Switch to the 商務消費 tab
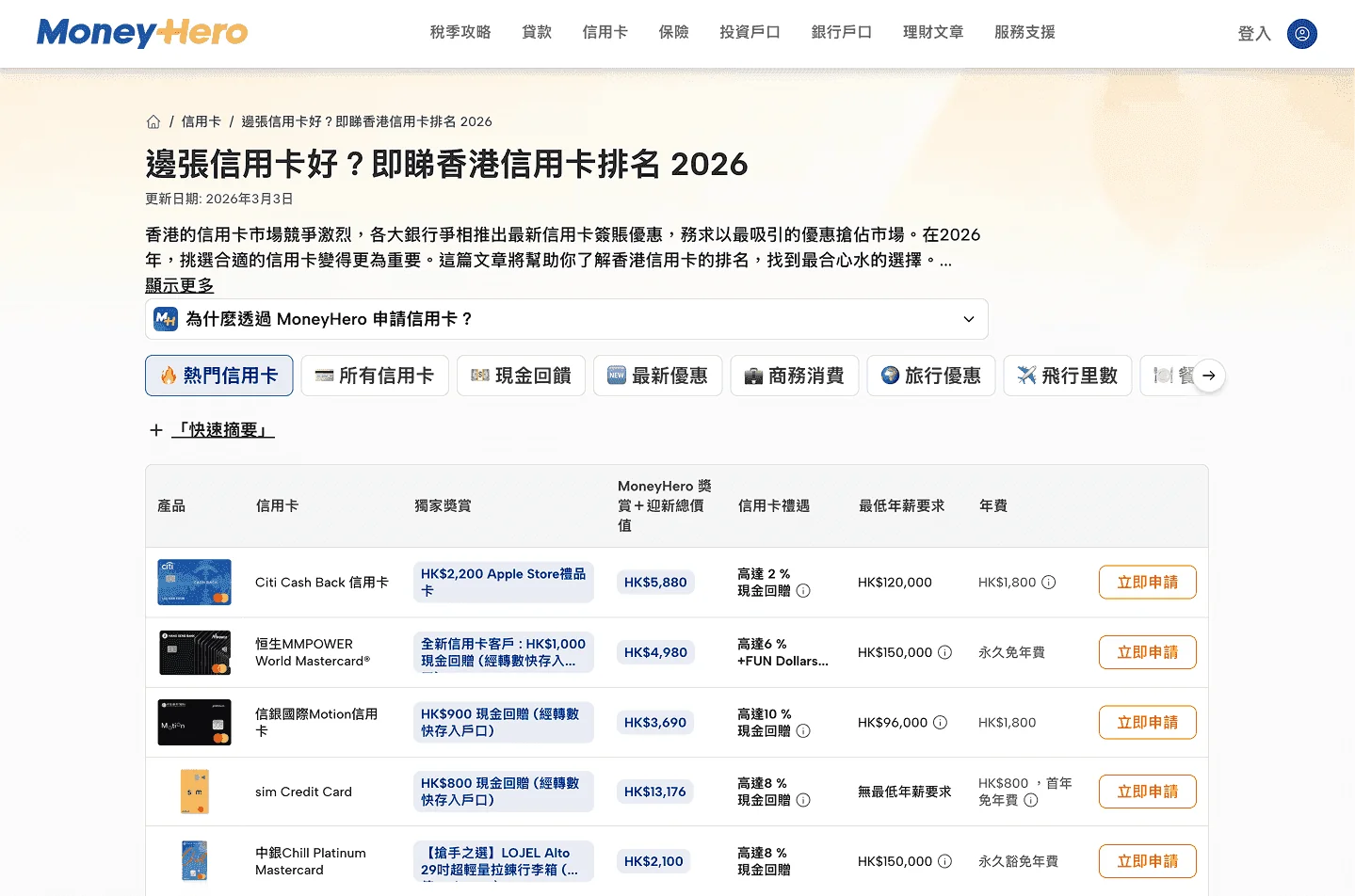1355x896 pixels. point(794,376)
